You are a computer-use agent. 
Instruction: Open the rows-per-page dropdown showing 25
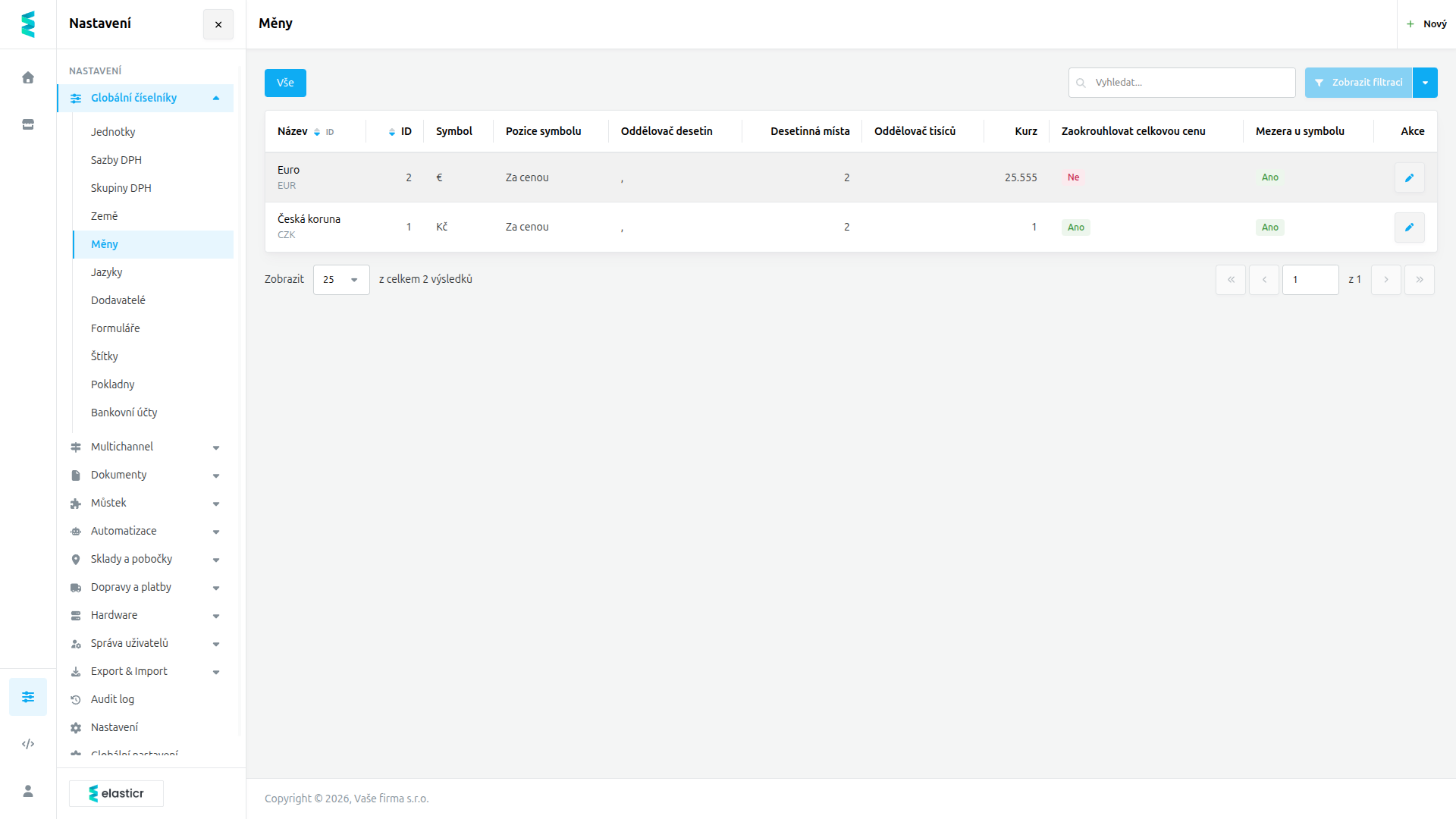point(341,280)
